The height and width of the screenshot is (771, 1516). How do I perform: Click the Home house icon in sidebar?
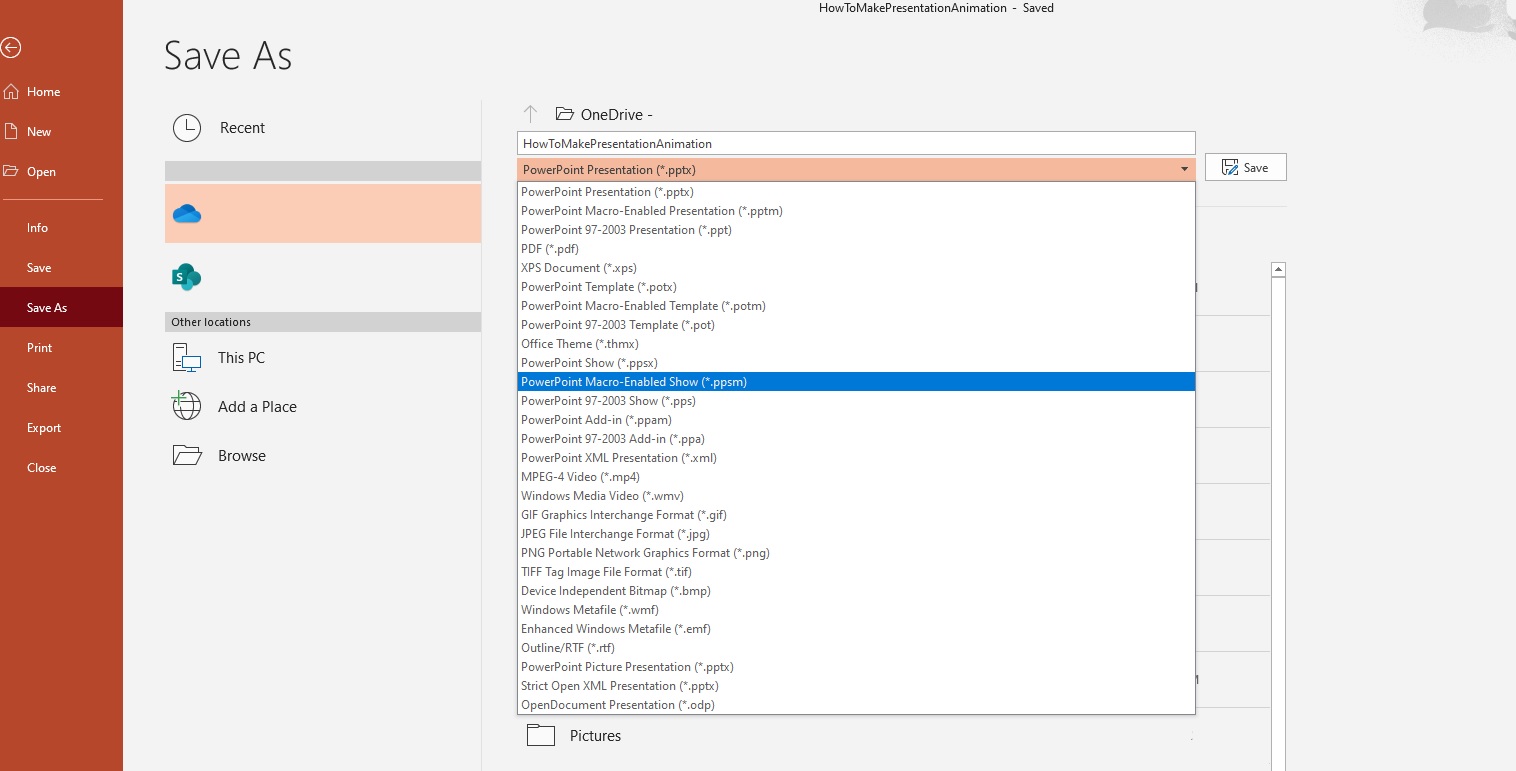11,92
